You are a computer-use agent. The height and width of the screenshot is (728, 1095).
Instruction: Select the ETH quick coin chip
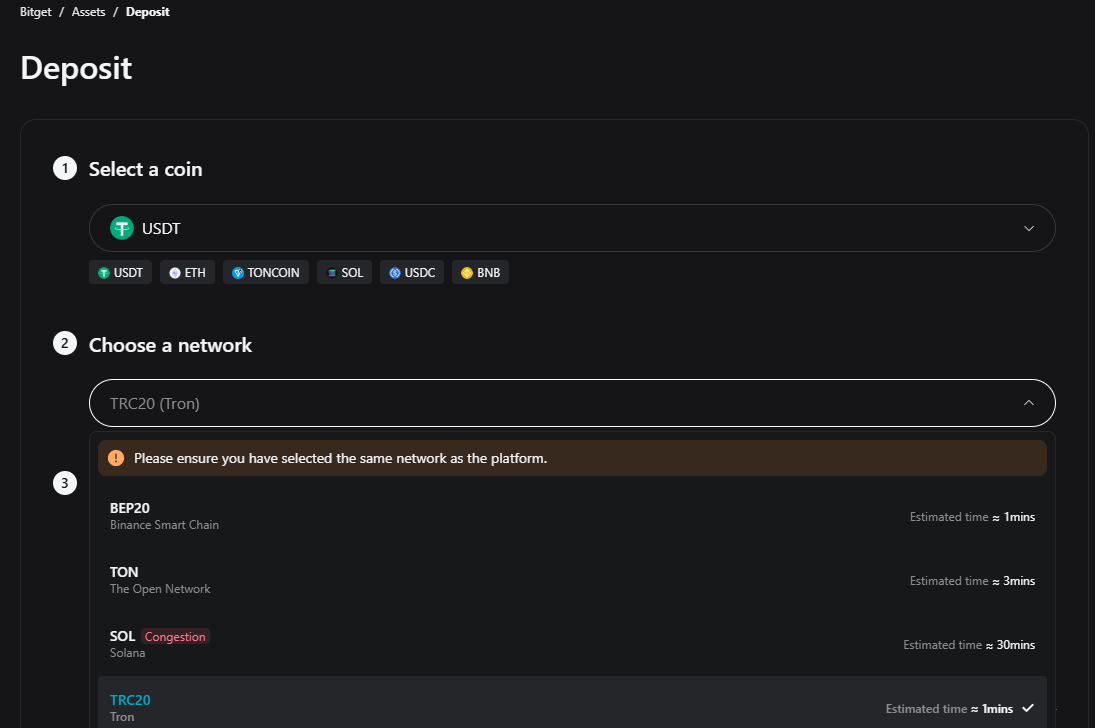pos(187,272)
